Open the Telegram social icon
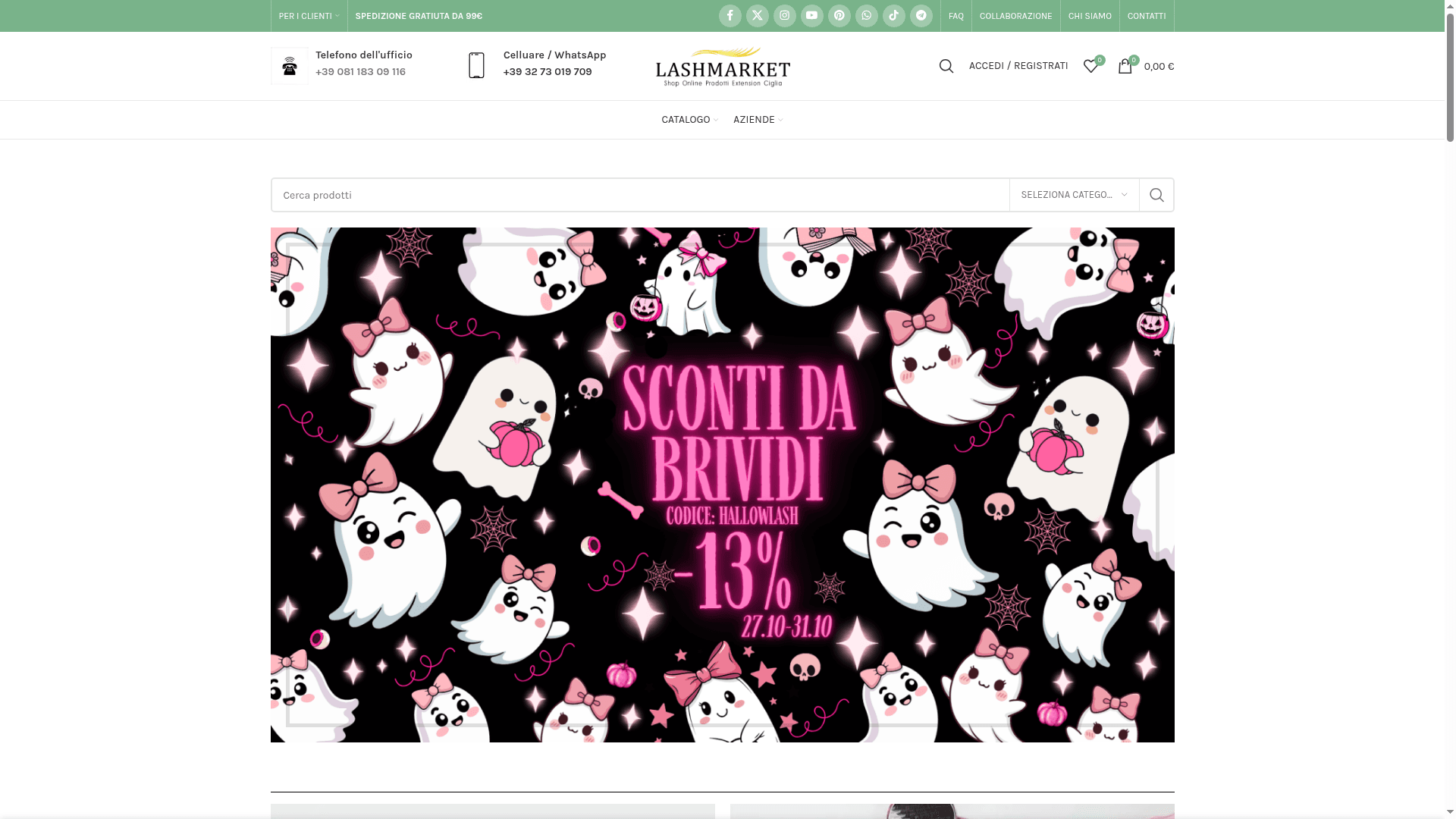1456x819 pixels. 921,15
